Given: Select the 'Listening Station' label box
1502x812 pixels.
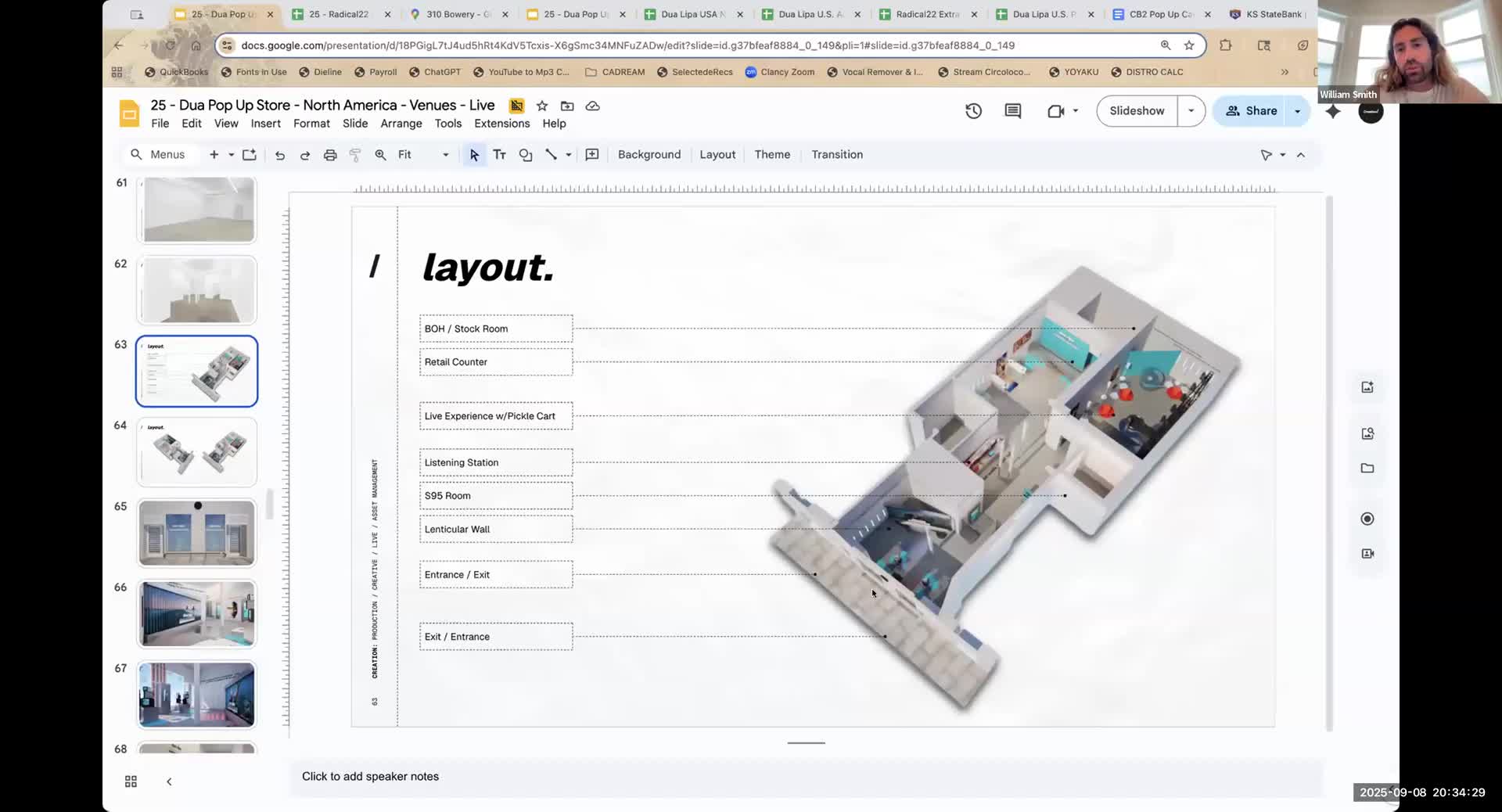Looking at the screenshot, I should (496, 462).
